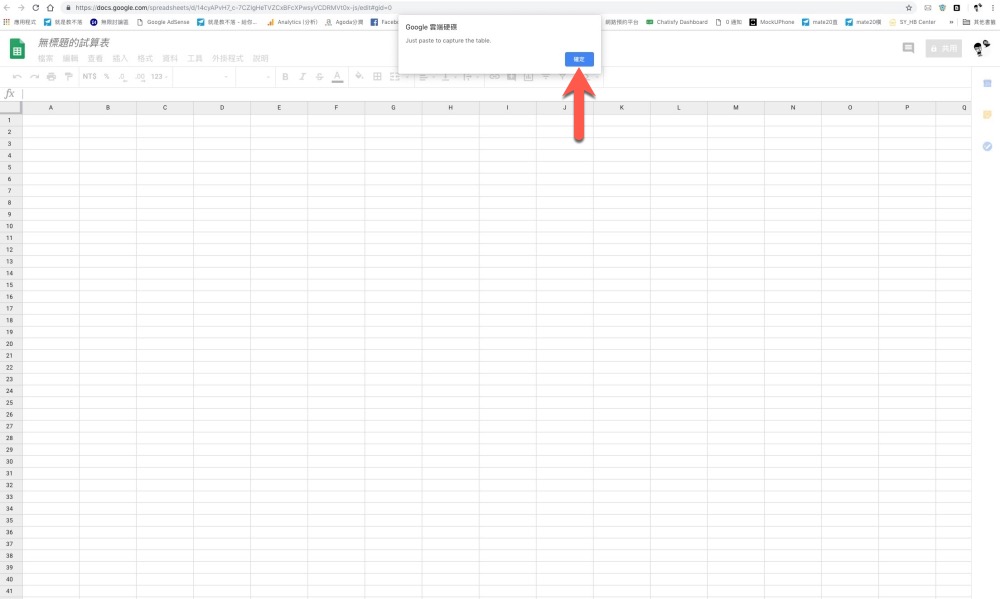Click the browser Back arrow
The image size is (1000, 599).
tap(7, 8)
